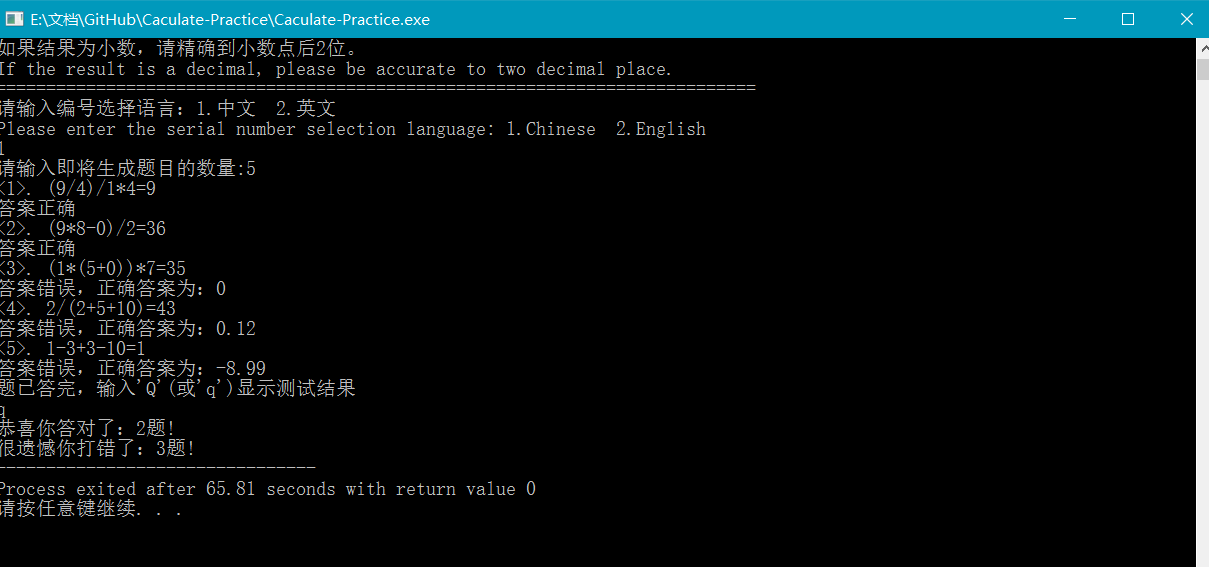1209x567 pixels.
Task: Click the question line (9*8-0)/2=36
Action: pos(83,229)
